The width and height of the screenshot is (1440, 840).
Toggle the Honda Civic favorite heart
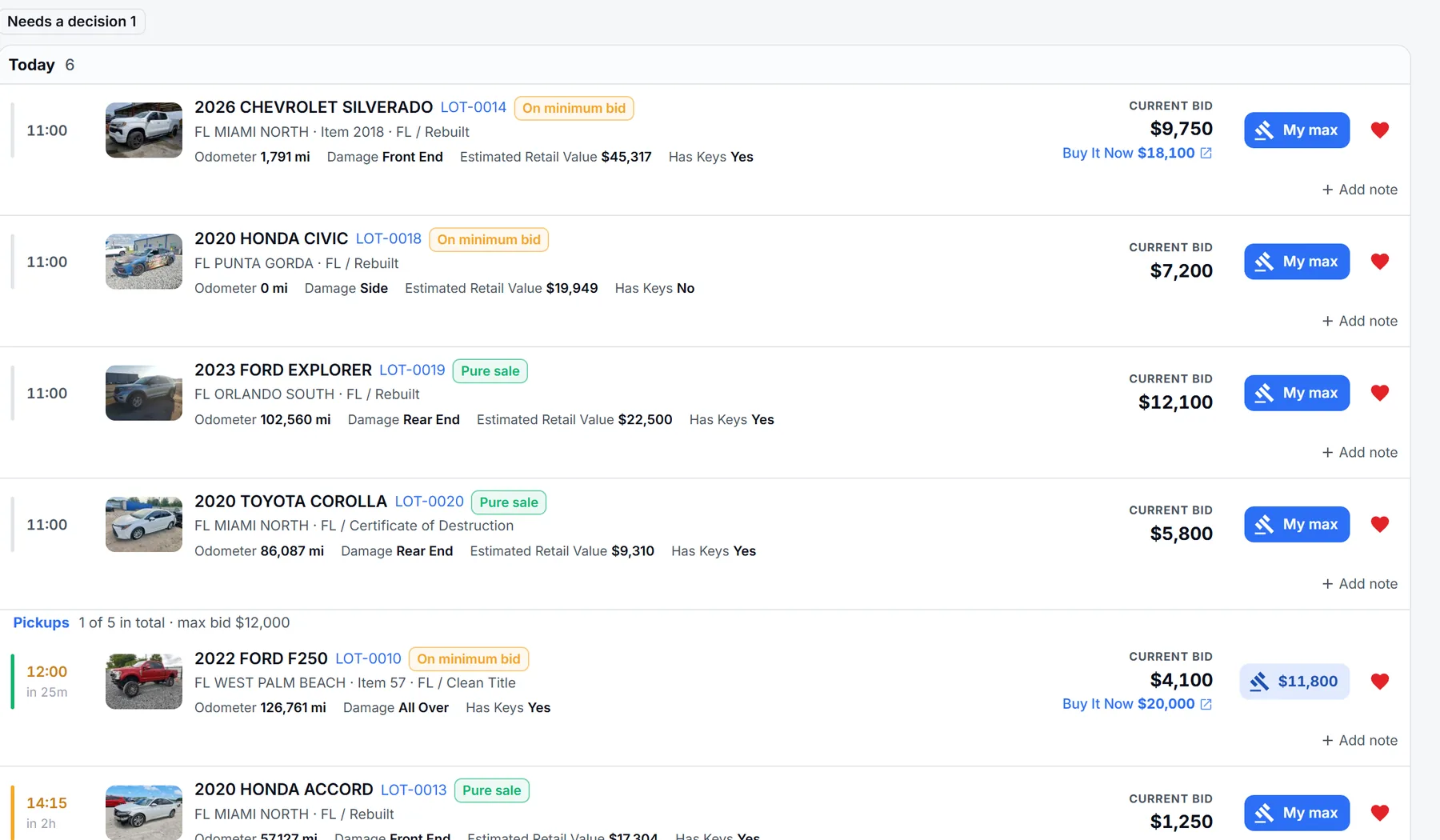pyautogui.click(x=1379, y=262)
